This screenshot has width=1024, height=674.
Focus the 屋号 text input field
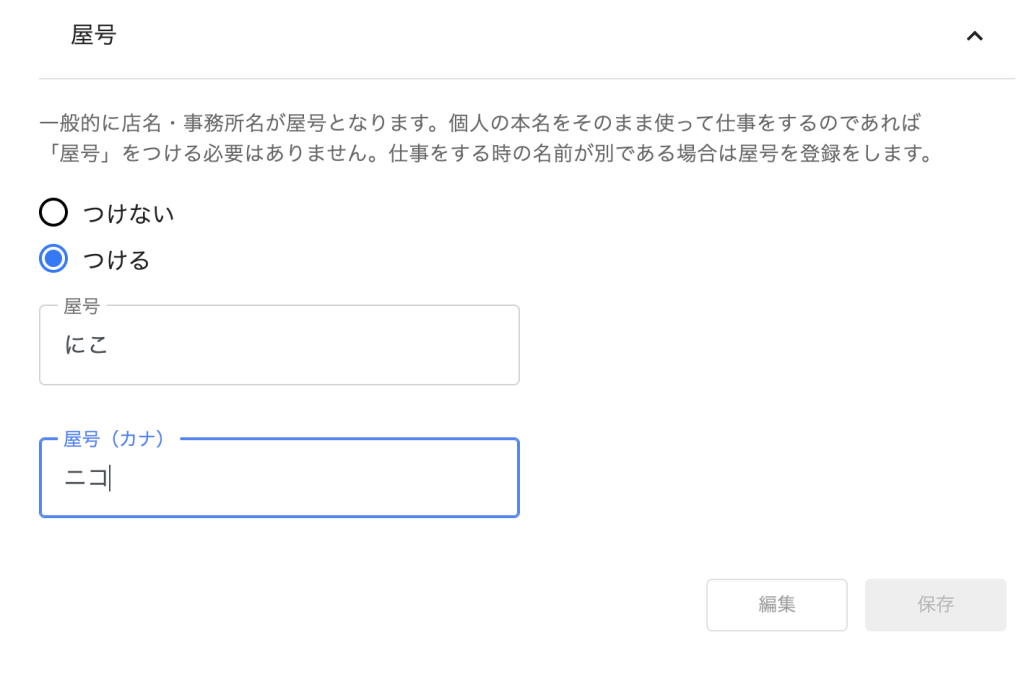pyautogui.click(x=279, y=345)
